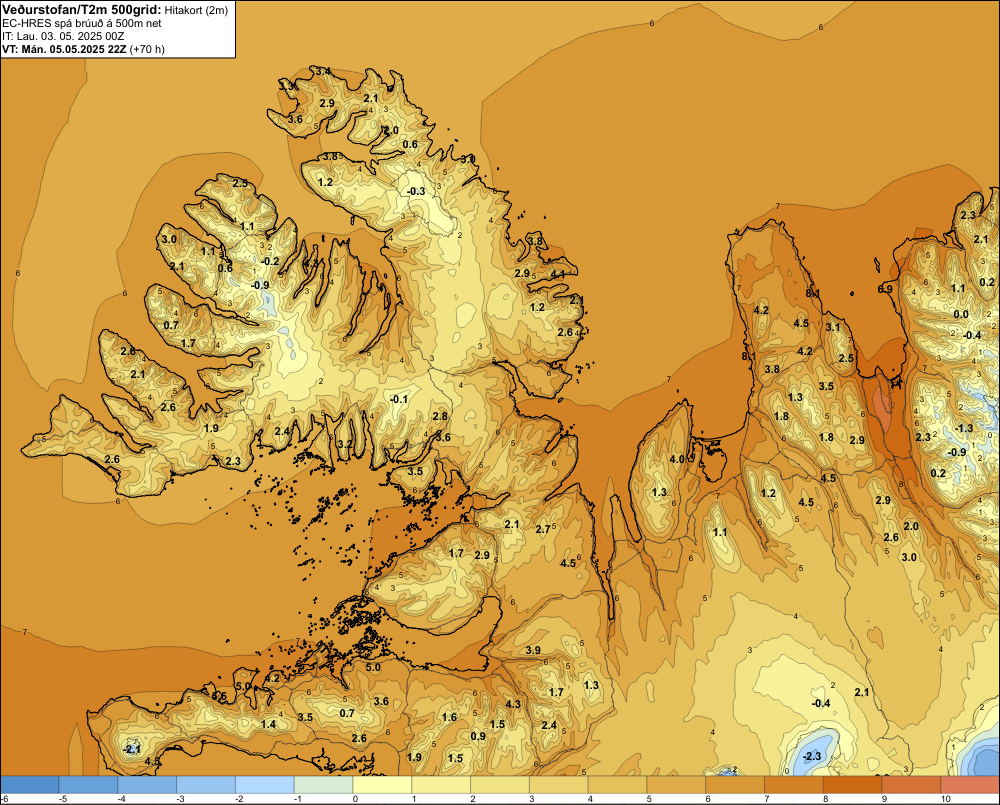This screenshot has height=805, width=1000.
Task: Click the title 'Veðurstofan/T2m 500grid:'
Action: click(82, 9)
